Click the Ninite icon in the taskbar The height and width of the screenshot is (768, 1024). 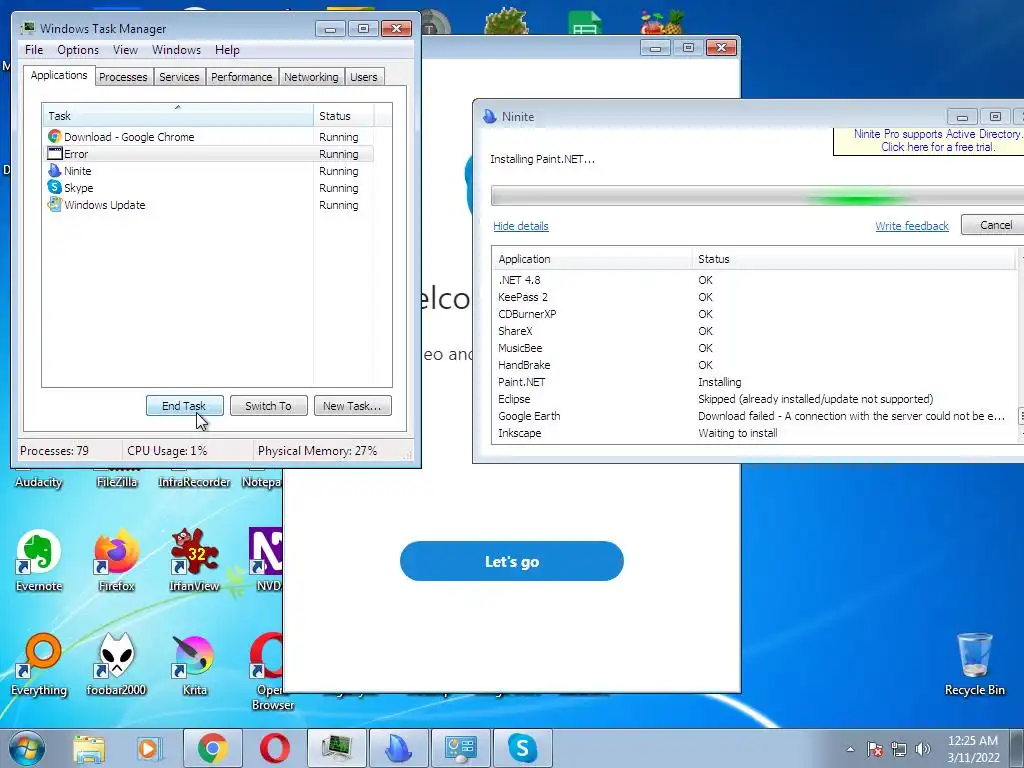point(398,748)
